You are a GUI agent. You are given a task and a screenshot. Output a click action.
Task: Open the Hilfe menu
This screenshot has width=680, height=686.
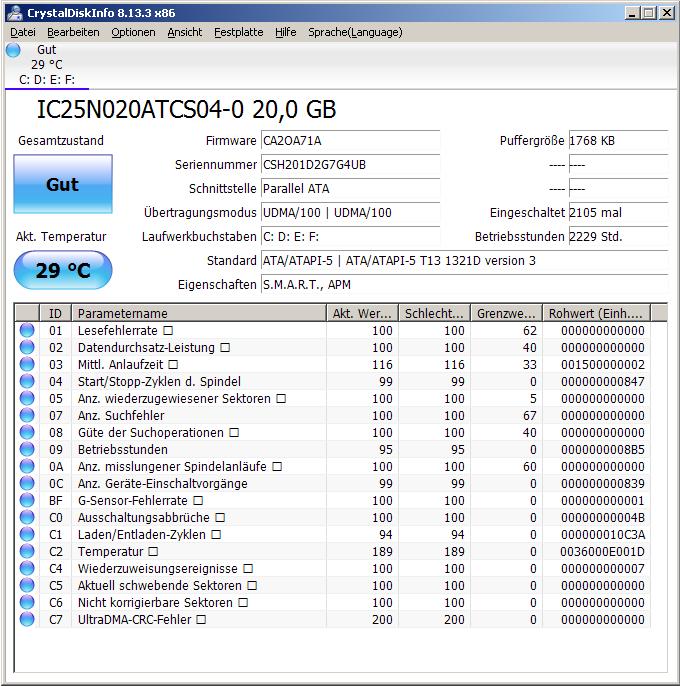(285, 32)
